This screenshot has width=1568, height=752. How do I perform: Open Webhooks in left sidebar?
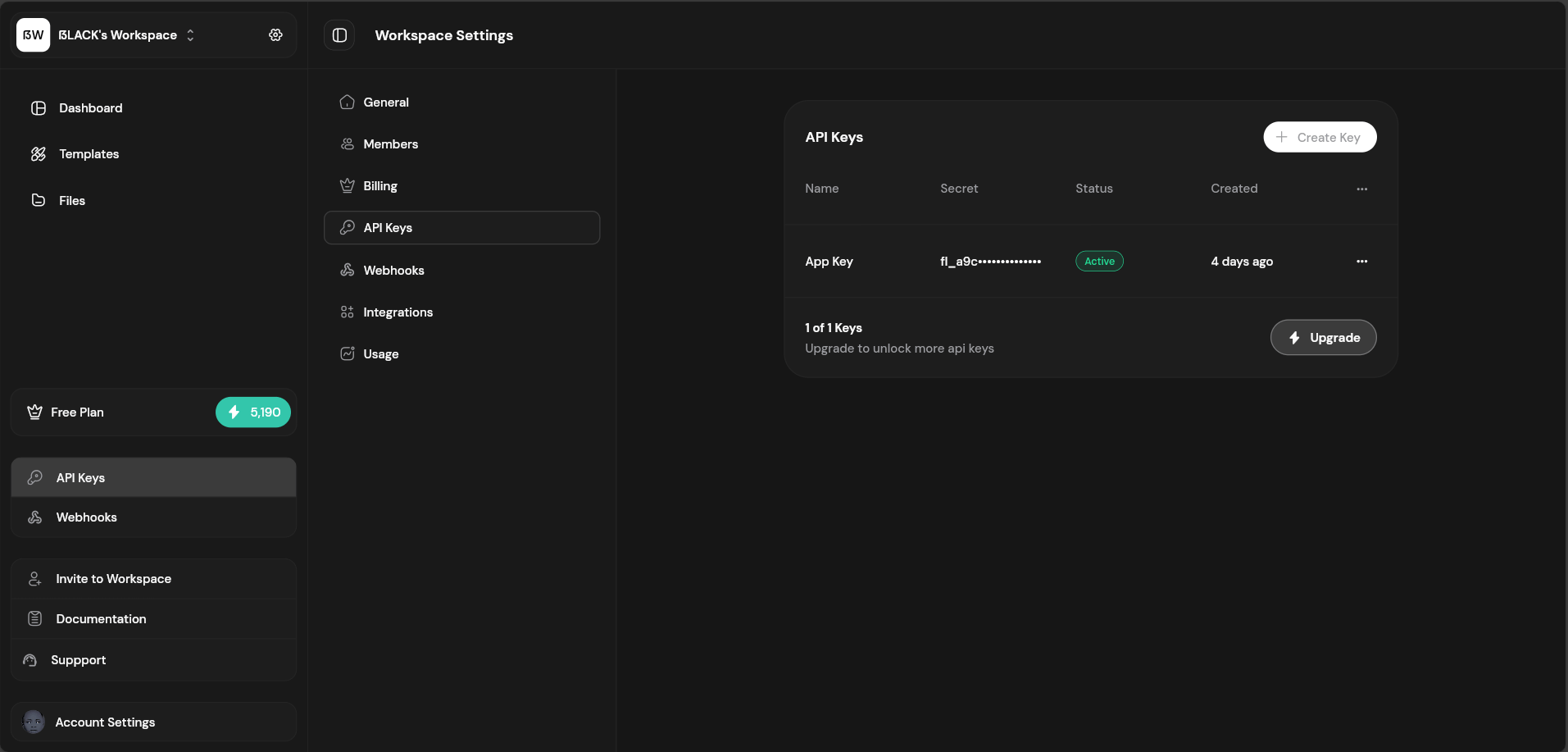(153, 517)
